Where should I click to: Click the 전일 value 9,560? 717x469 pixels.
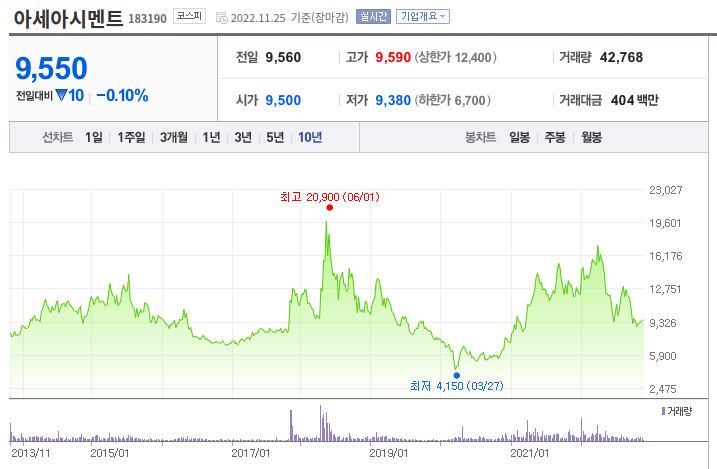click(283, 57)
